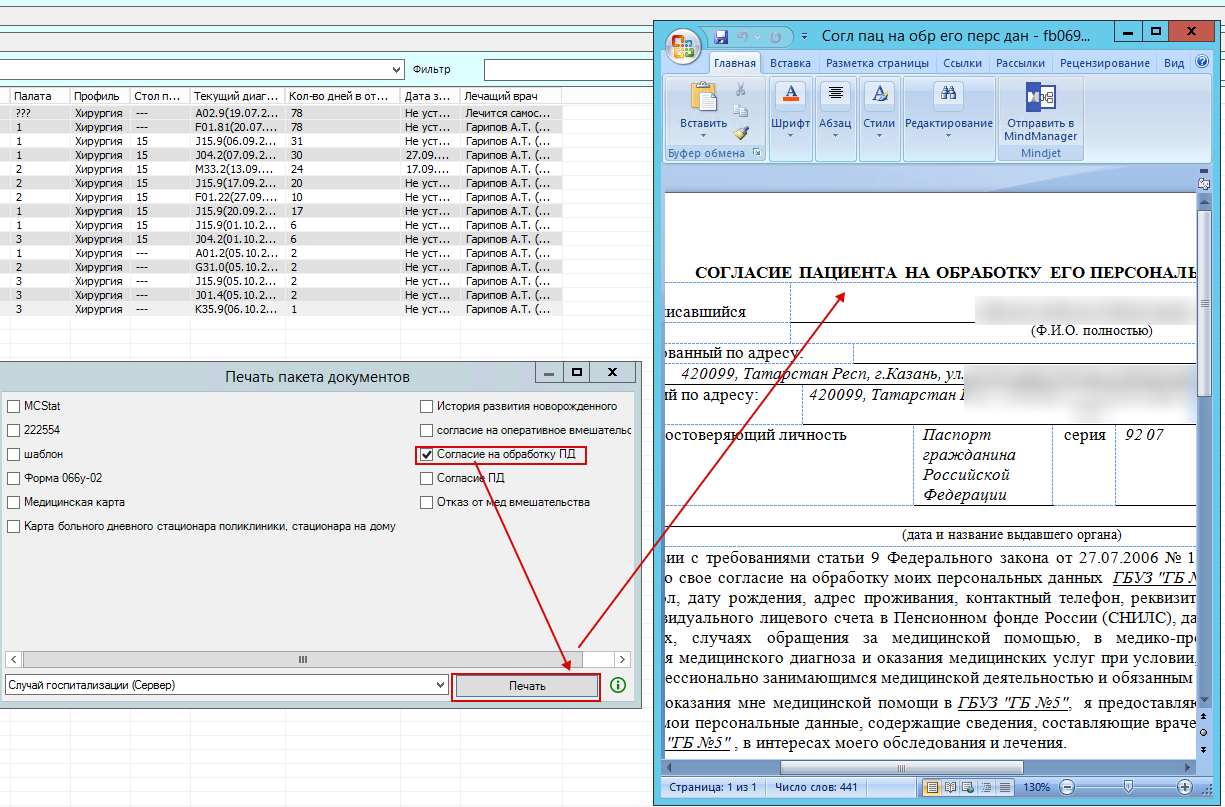
Task: Open the Ссылки ribbon tab
Action: point(962,63)
